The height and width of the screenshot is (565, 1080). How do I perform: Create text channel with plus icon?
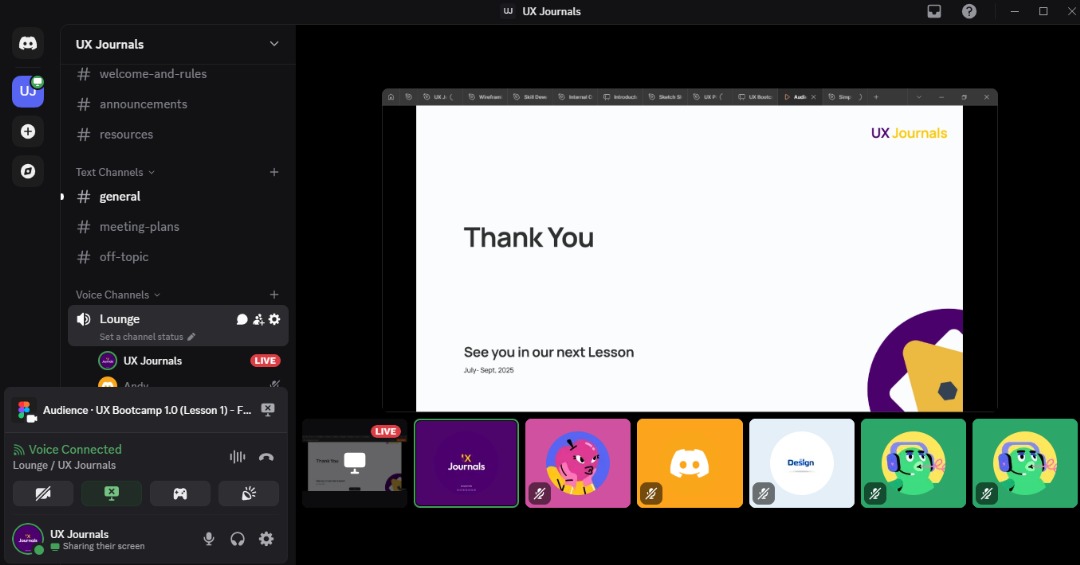tap(274, 172)
